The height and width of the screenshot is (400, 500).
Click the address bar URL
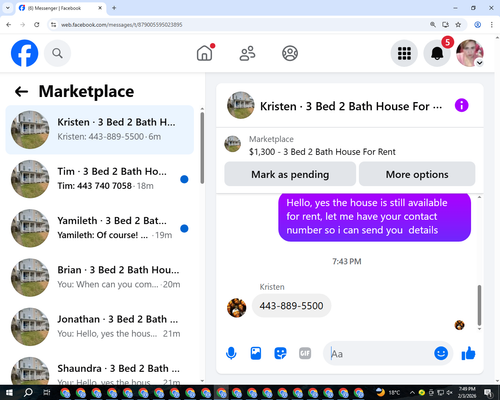[x=121, y=25]
